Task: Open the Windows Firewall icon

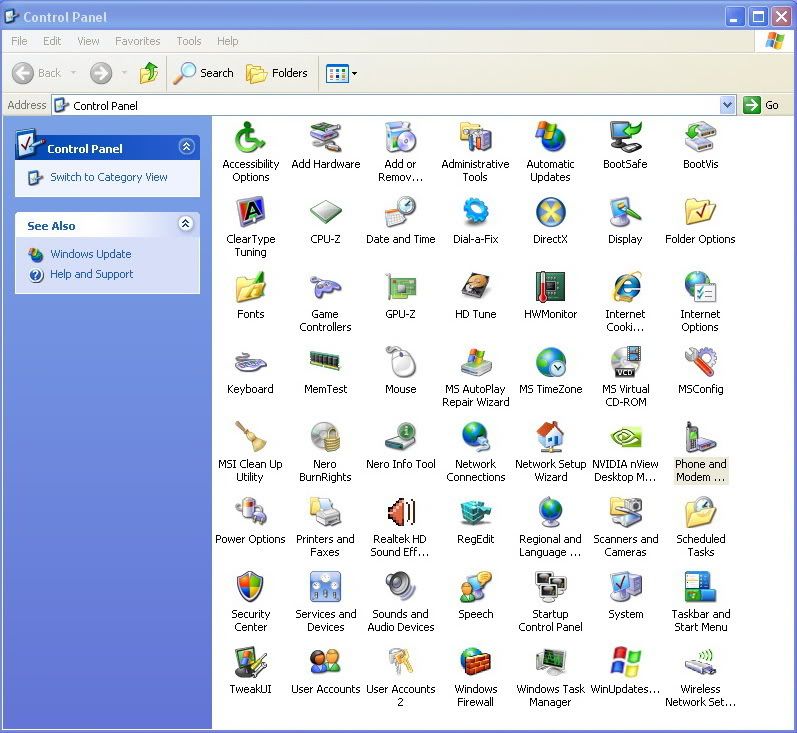Action: pyautogui.click(x=475, y=662)
